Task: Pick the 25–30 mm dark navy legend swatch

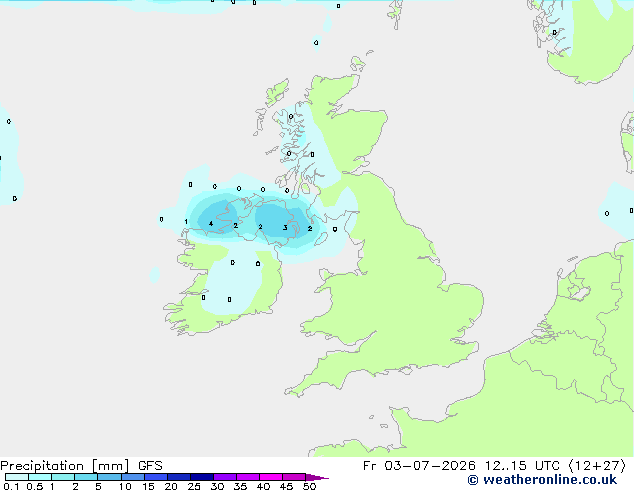Action: (x=201, y=477)
